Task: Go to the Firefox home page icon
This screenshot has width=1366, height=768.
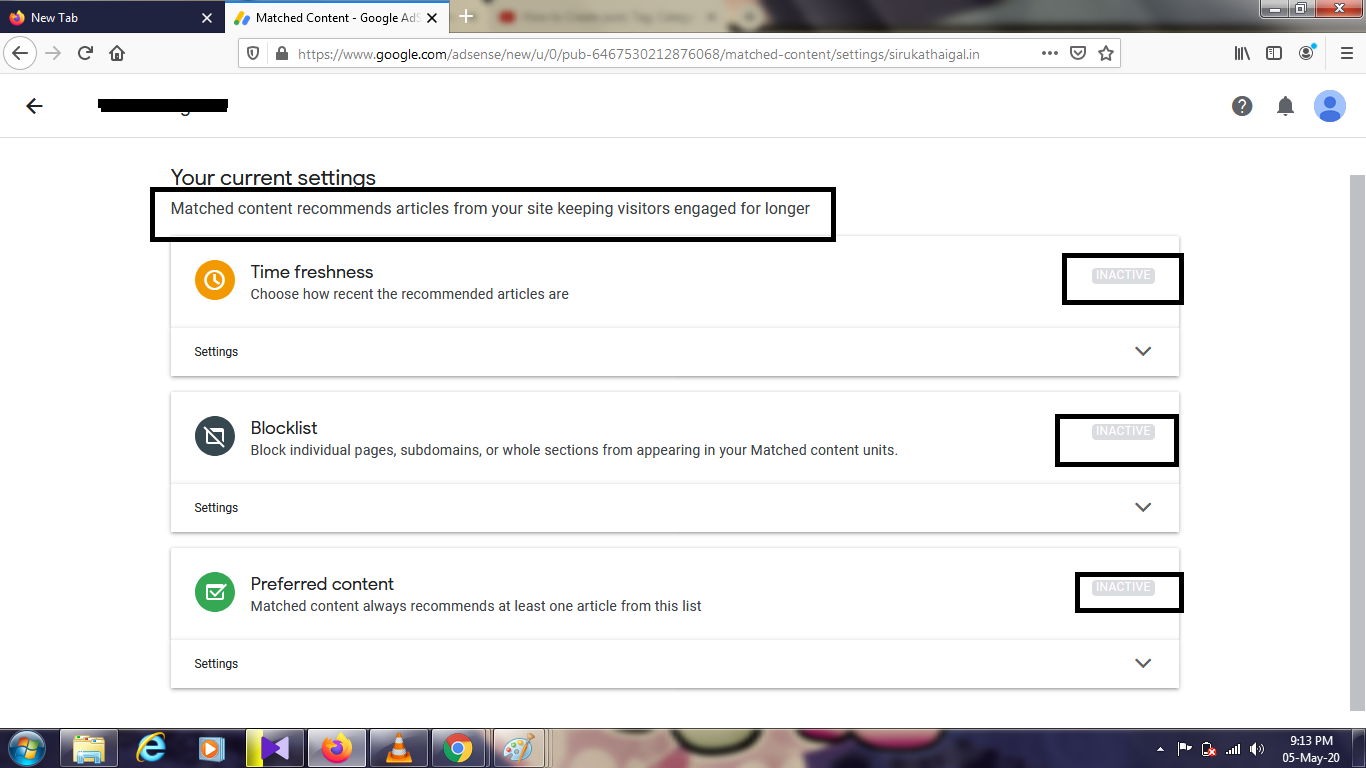Action: tap(117, 54)
